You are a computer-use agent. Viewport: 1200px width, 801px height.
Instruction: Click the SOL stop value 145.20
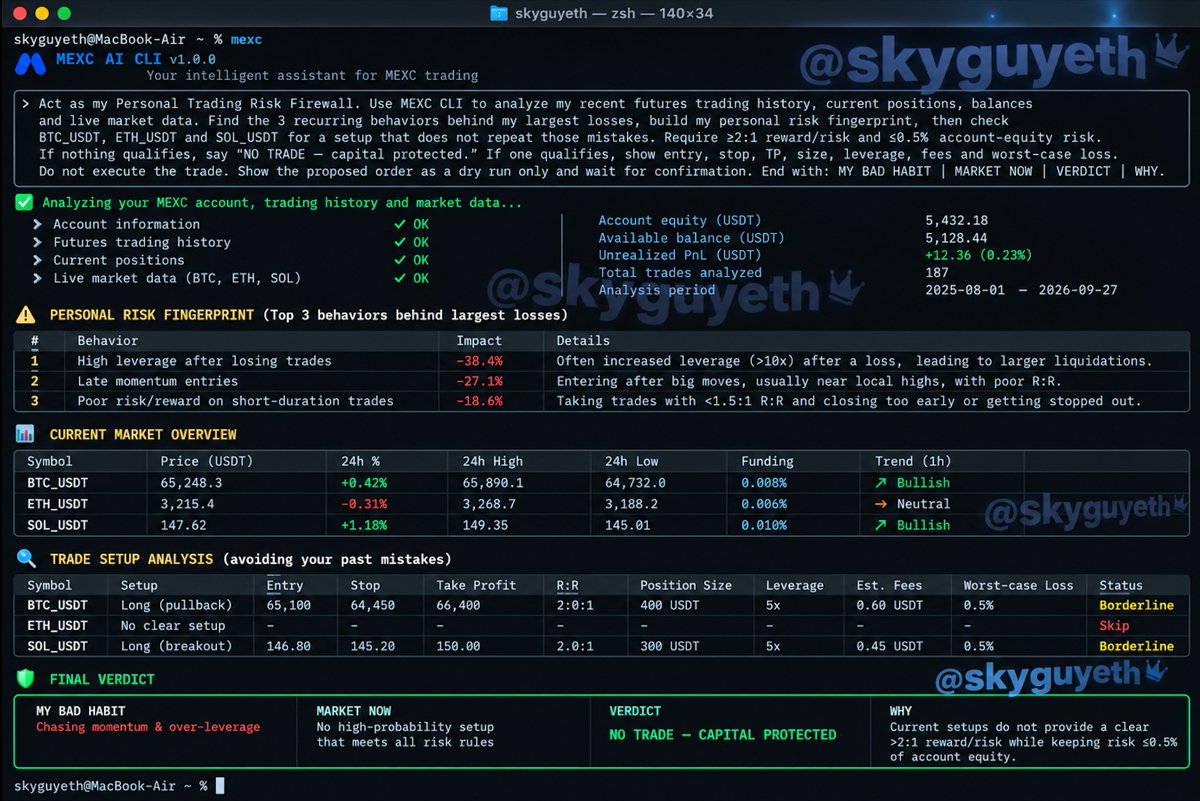tap(374, 646)
